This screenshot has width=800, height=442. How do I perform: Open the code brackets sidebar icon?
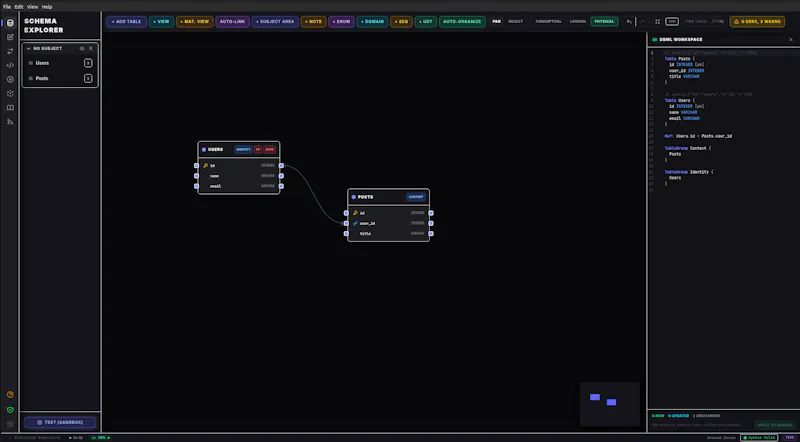coord(10,65)
